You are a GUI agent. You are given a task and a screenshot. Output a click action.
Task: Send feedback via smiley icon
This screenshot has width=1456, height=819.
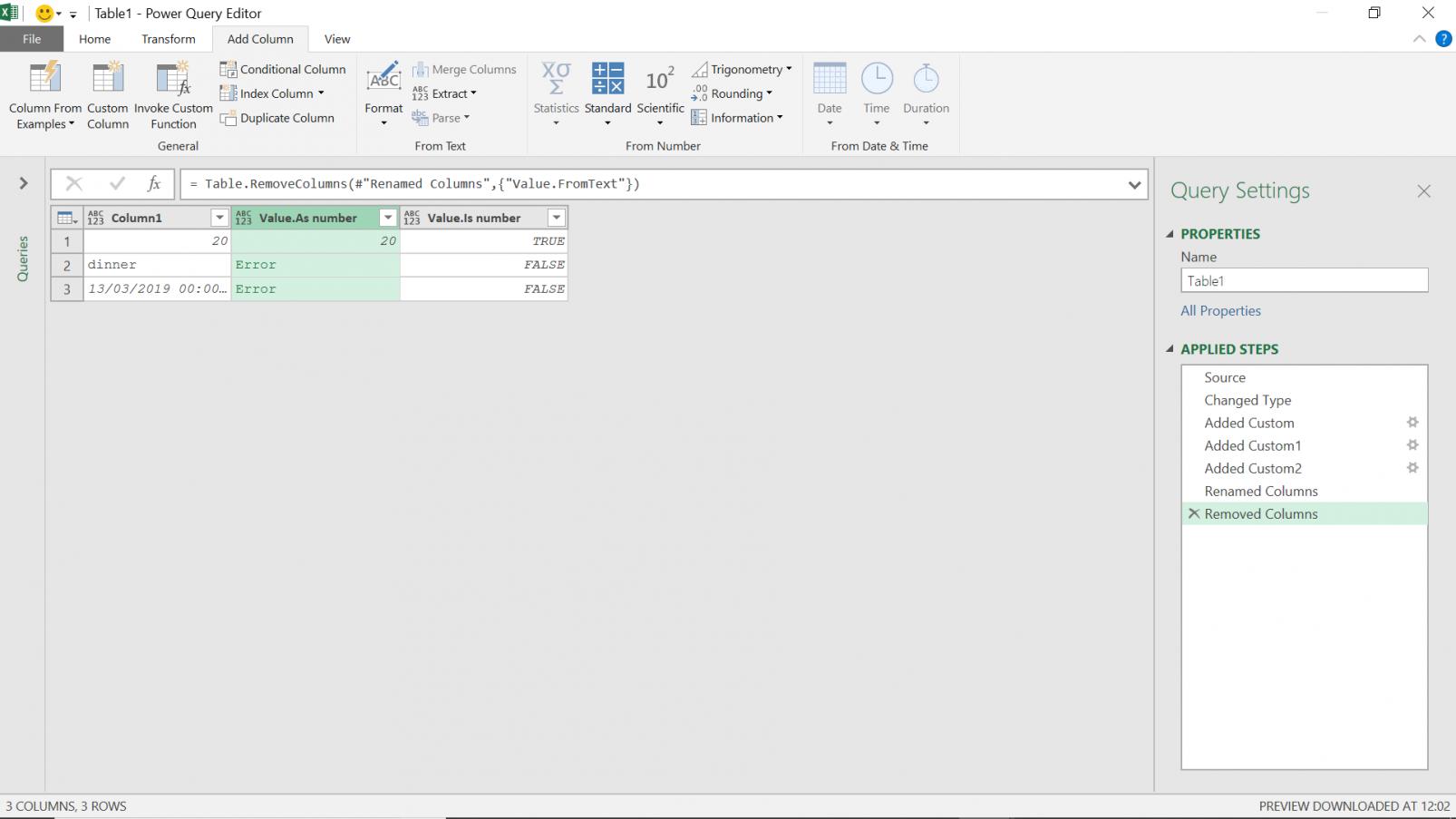click(44, 14)
